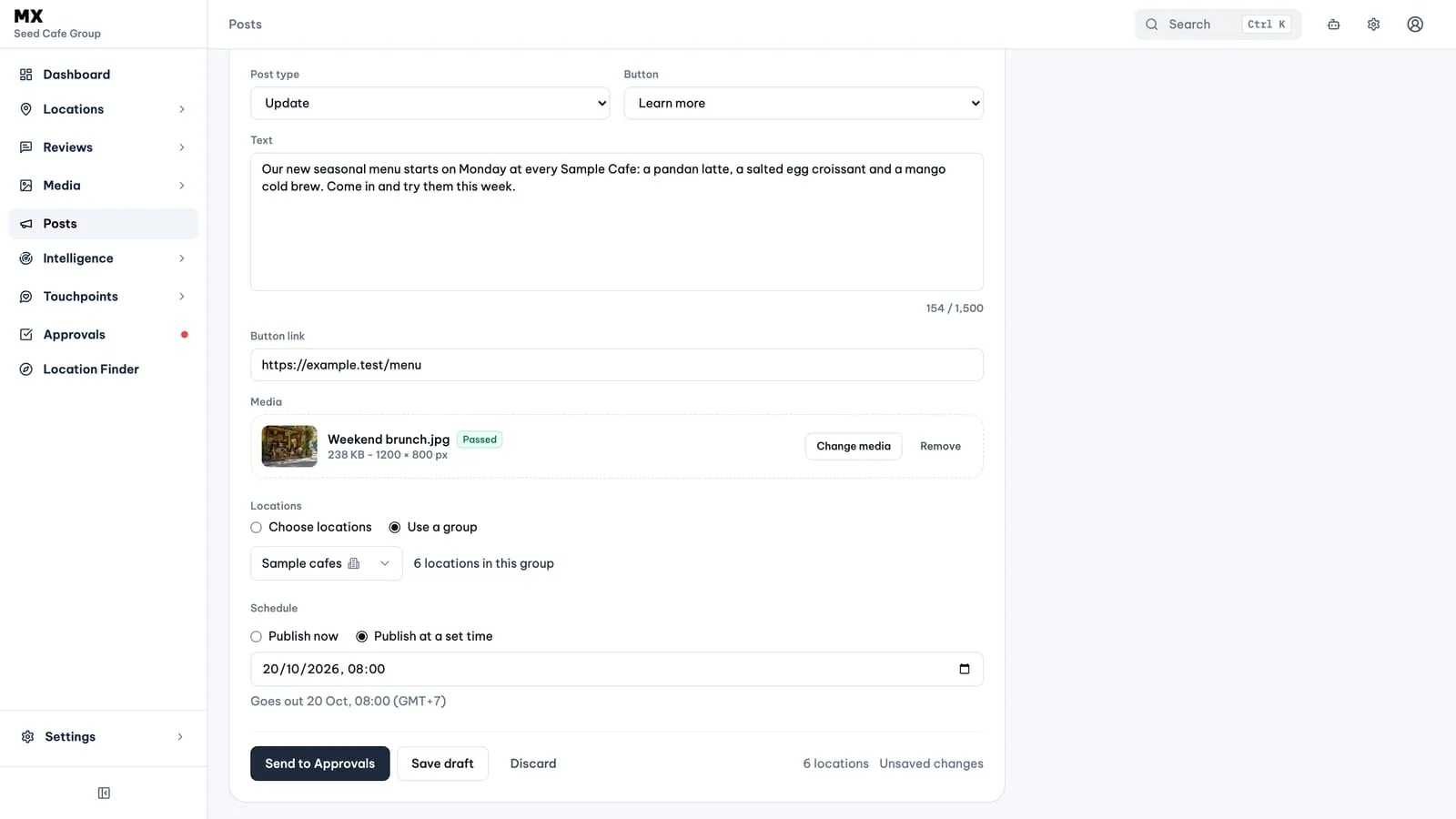
Task: Select Publish at a set time option
Action: coord(362,637)
